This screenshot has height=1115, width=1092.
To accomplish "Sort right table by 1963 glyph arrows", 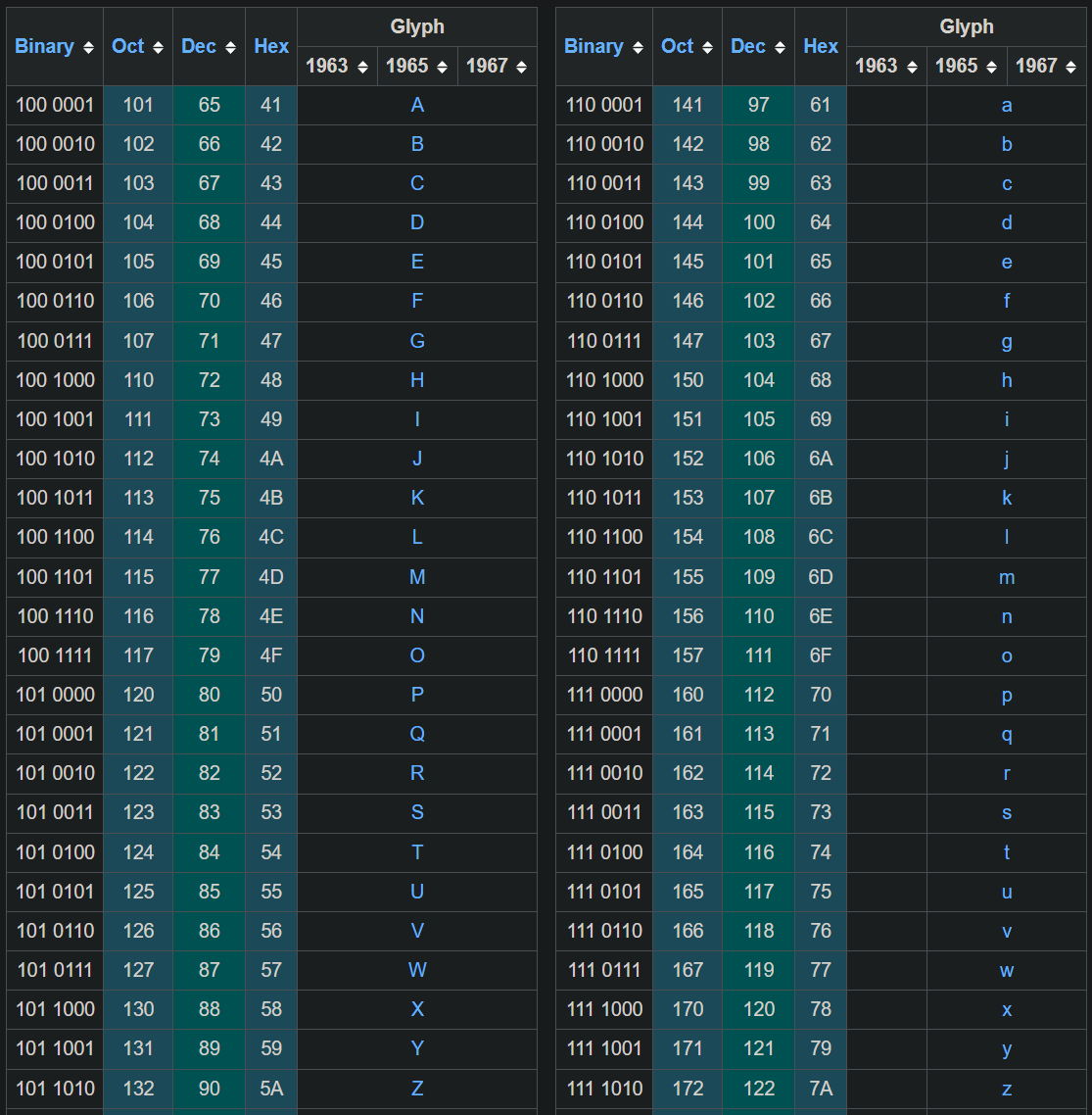I will 912,67.
